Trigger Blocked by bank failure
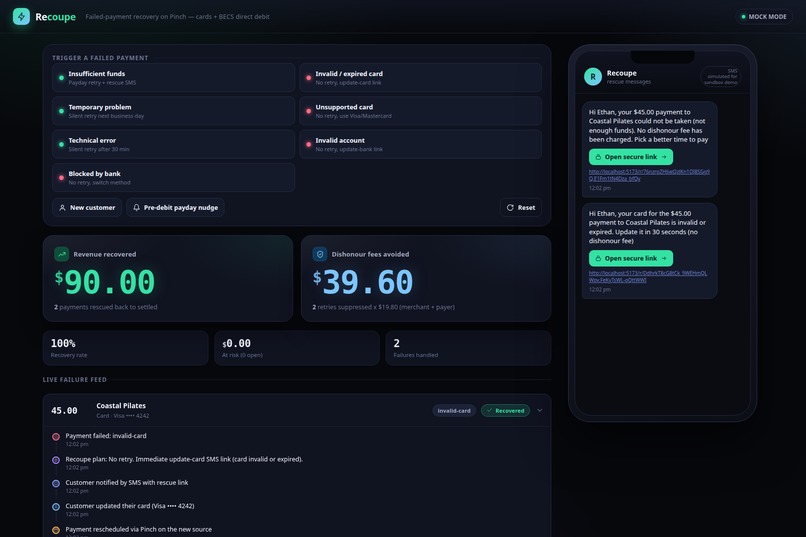The height and width of the screenshot is (537, 806). point(173,178)
